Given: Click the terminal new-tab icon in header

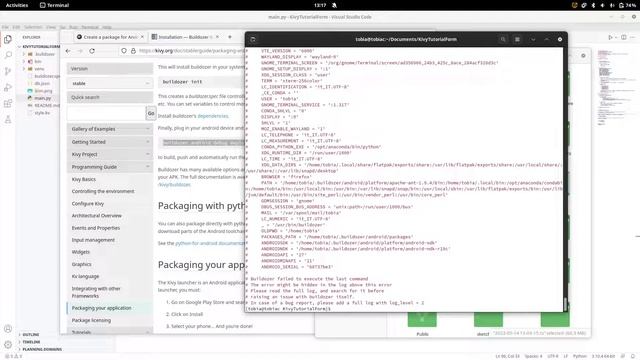Looking at the screenshot, I should pyautogui.click(x=253, y=39).
